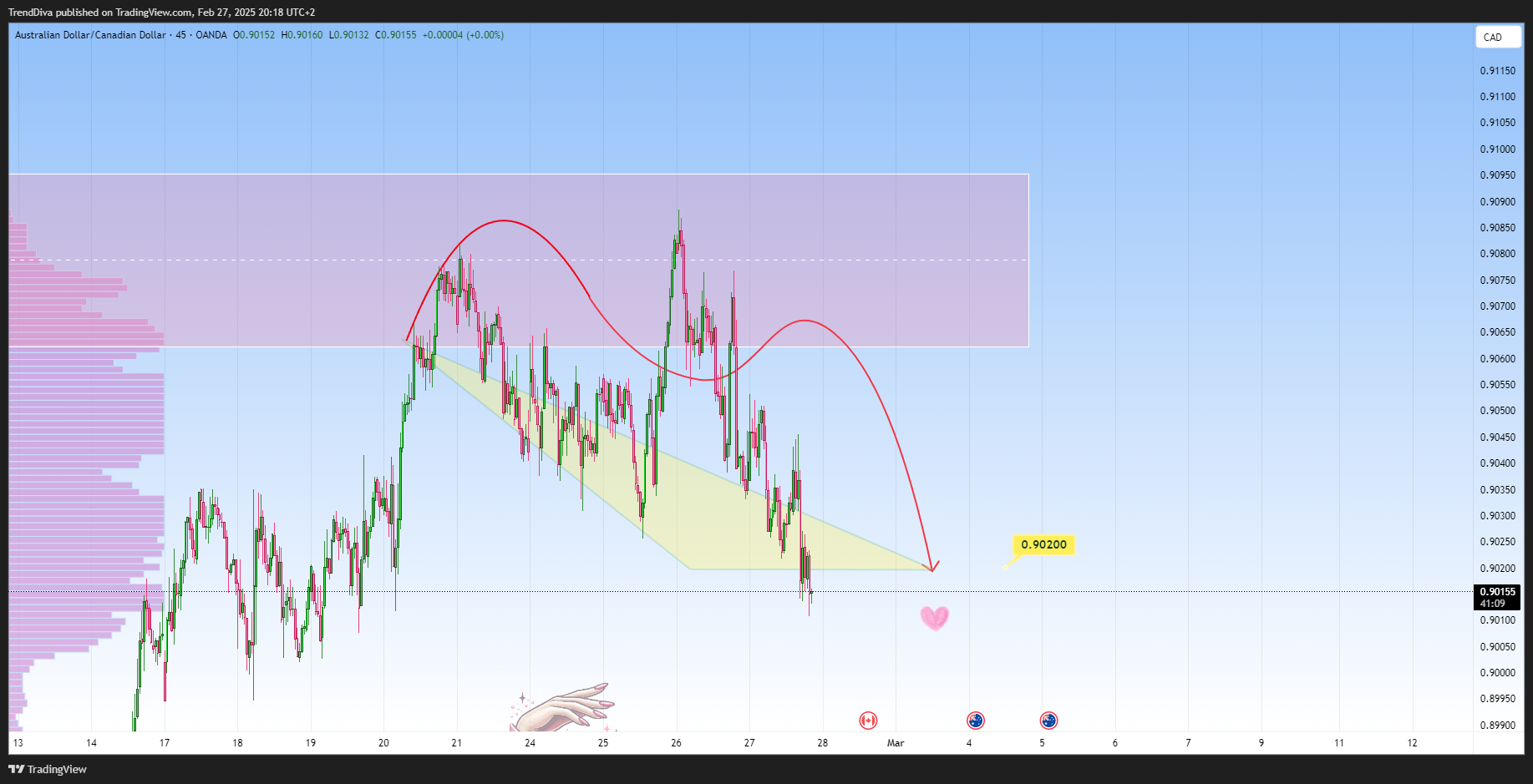Viewport: 1533px width, 784px height.
Task: Click date 21 on the time axis
Action: (457, 743)
